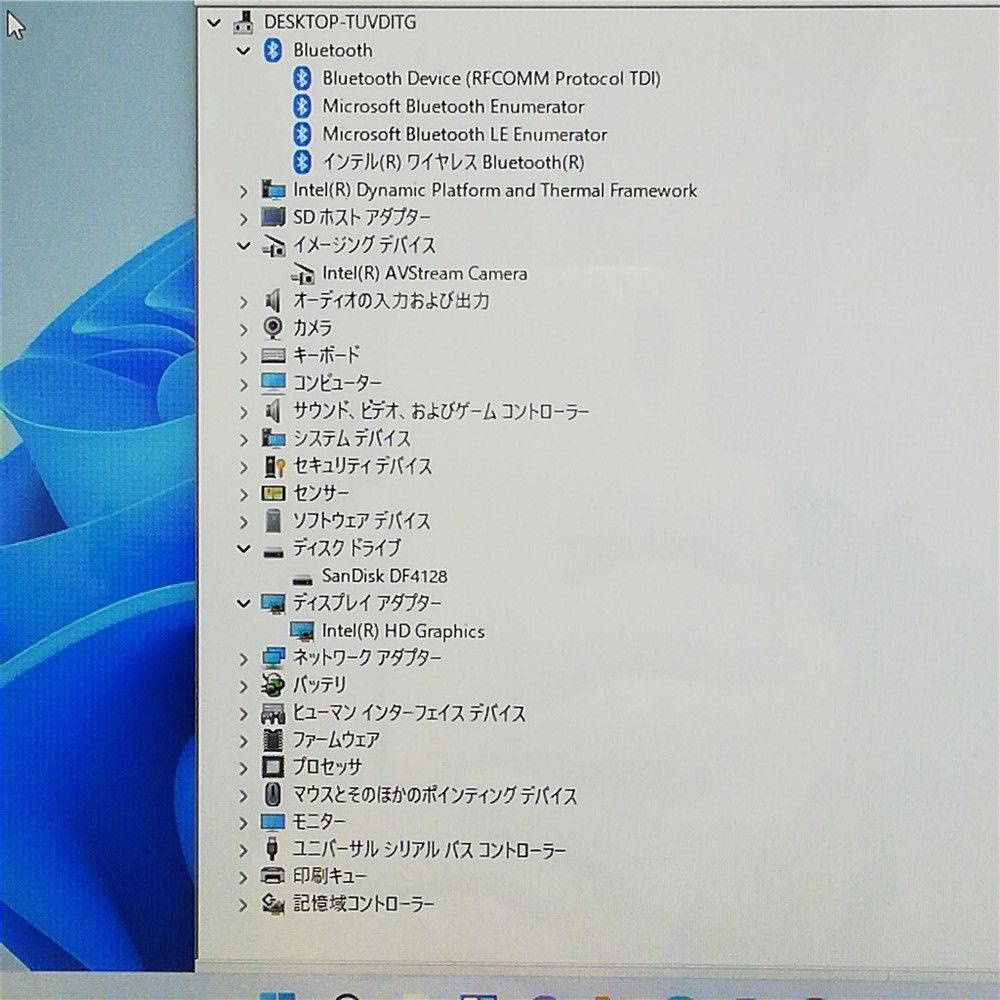Collapse the イメージング デバイス category

pyautogui.click(x=244, y=245)
